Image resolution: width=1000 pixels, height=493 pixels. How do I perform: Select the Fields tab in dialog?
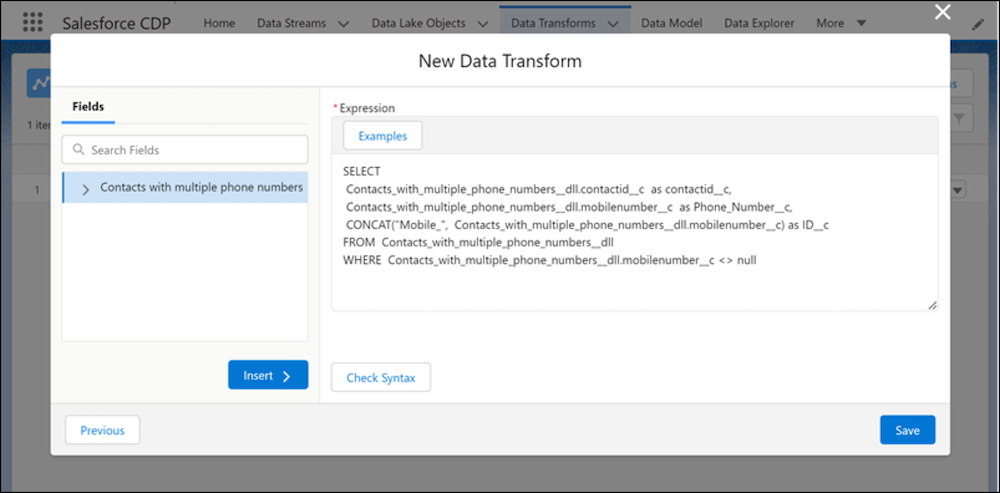pos(88,107)
